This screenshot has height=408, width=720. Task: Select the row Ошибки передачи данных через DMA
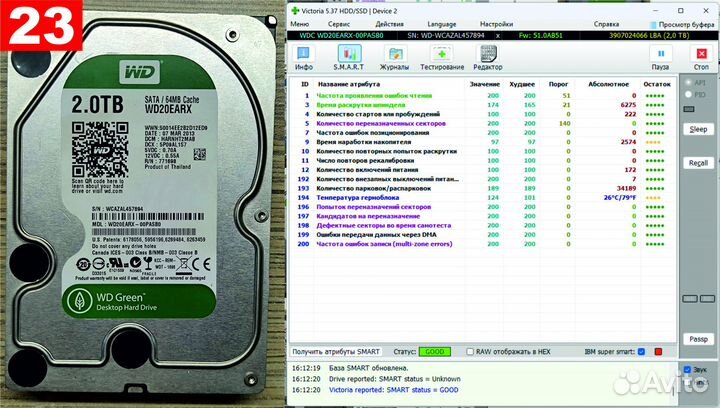click(482, 235)
